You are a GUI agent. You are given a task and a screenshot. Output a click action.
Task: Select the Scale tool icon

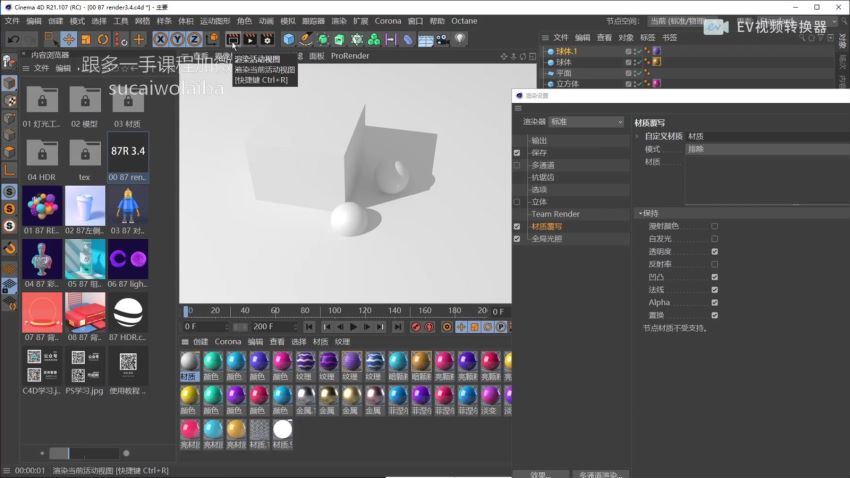[86, 40]
